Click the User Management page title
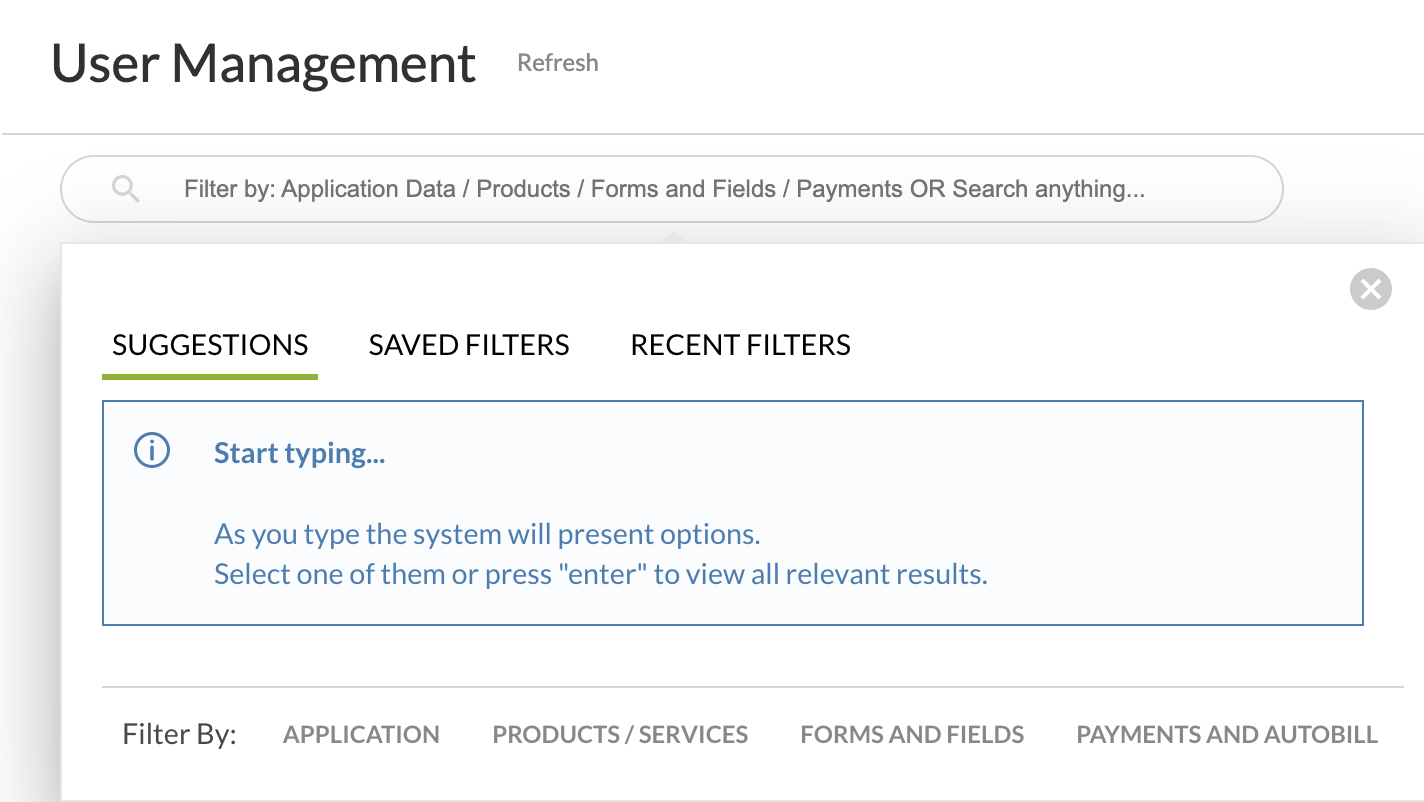1424x802 pixels. tap(264, 63)
